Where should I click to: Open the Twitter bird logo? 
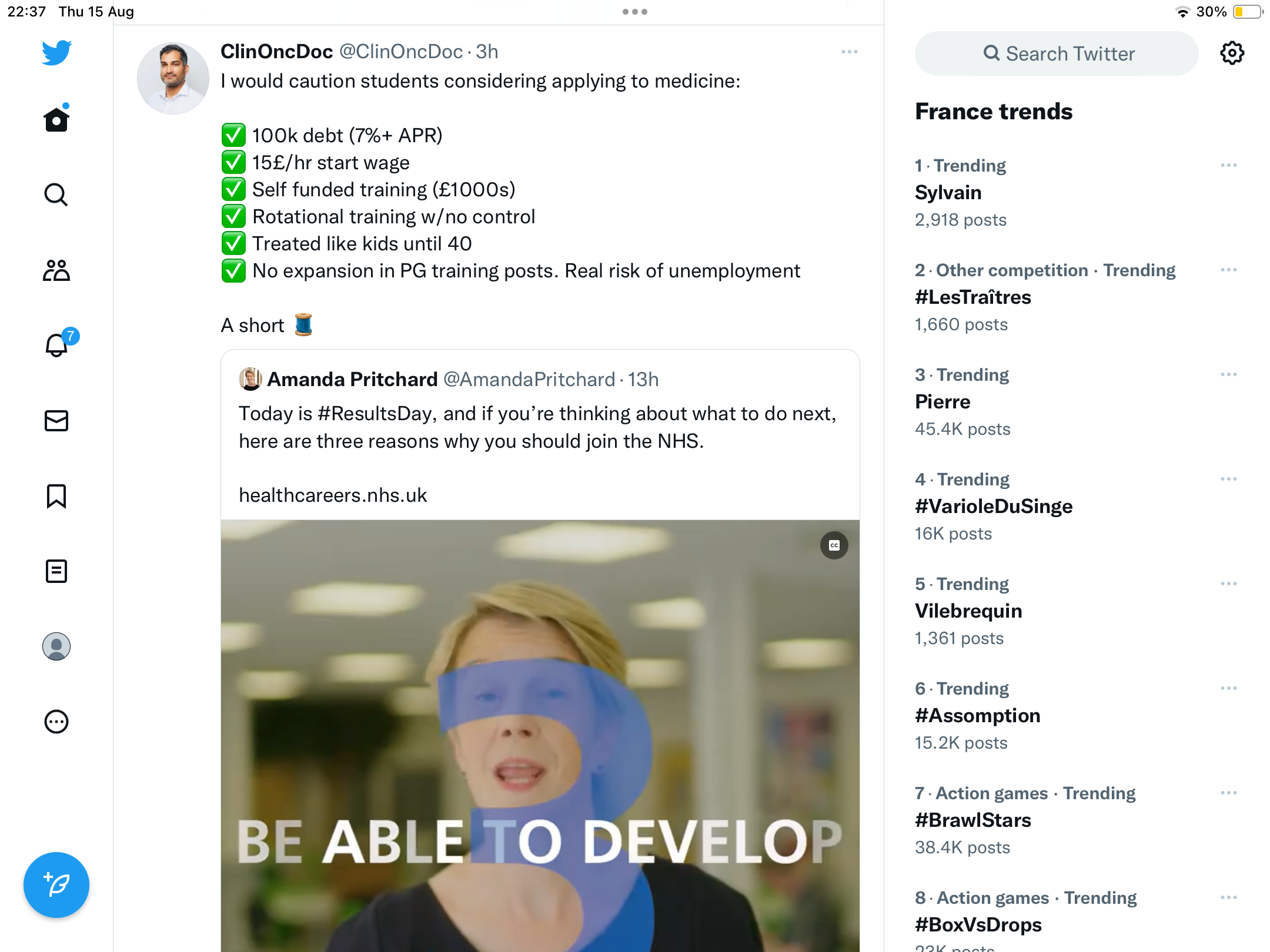coord(56,53)
